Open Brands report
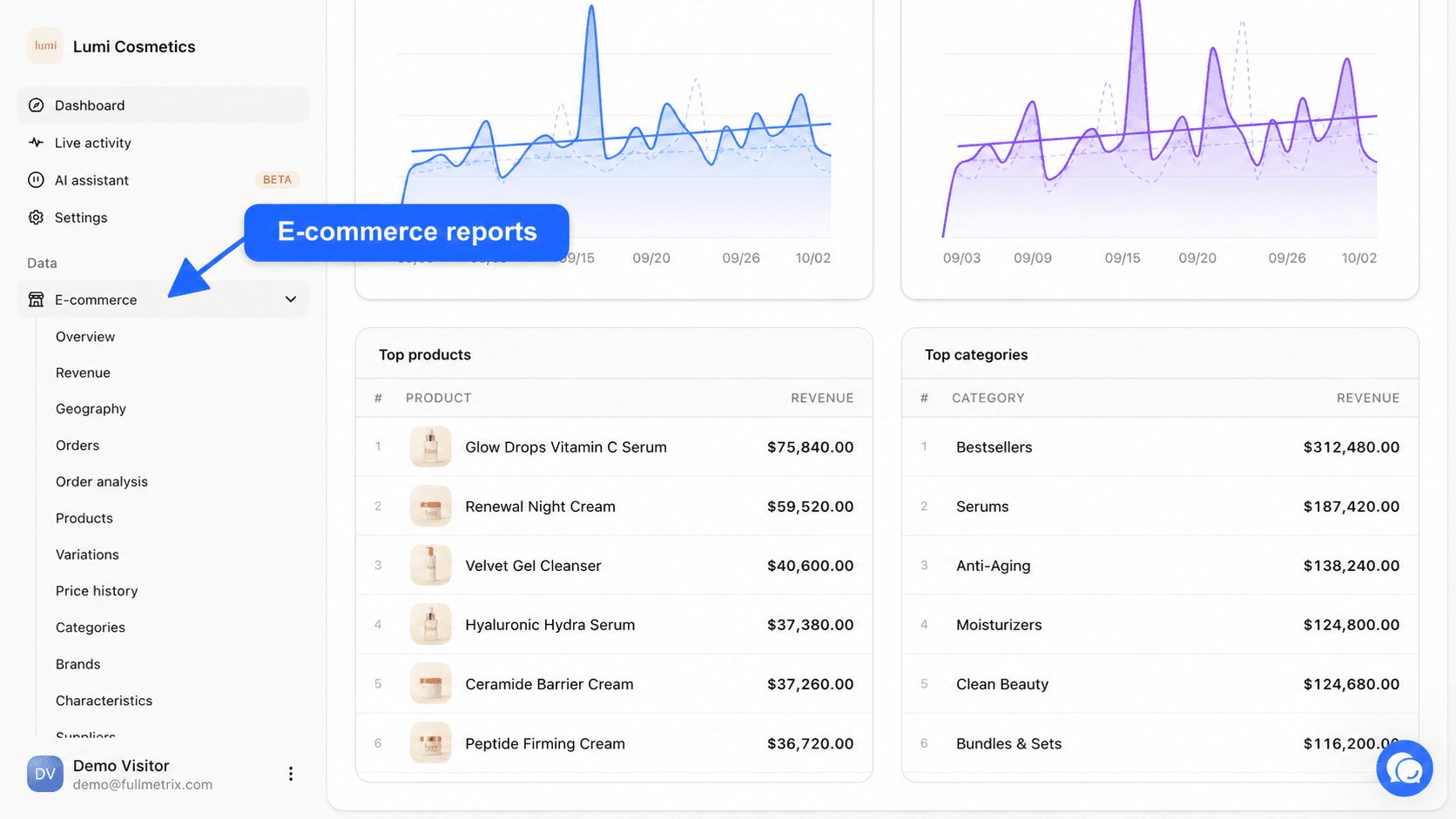Viewport: 1456px width, 819px height. pyautogui.click(x=78, y=664)
